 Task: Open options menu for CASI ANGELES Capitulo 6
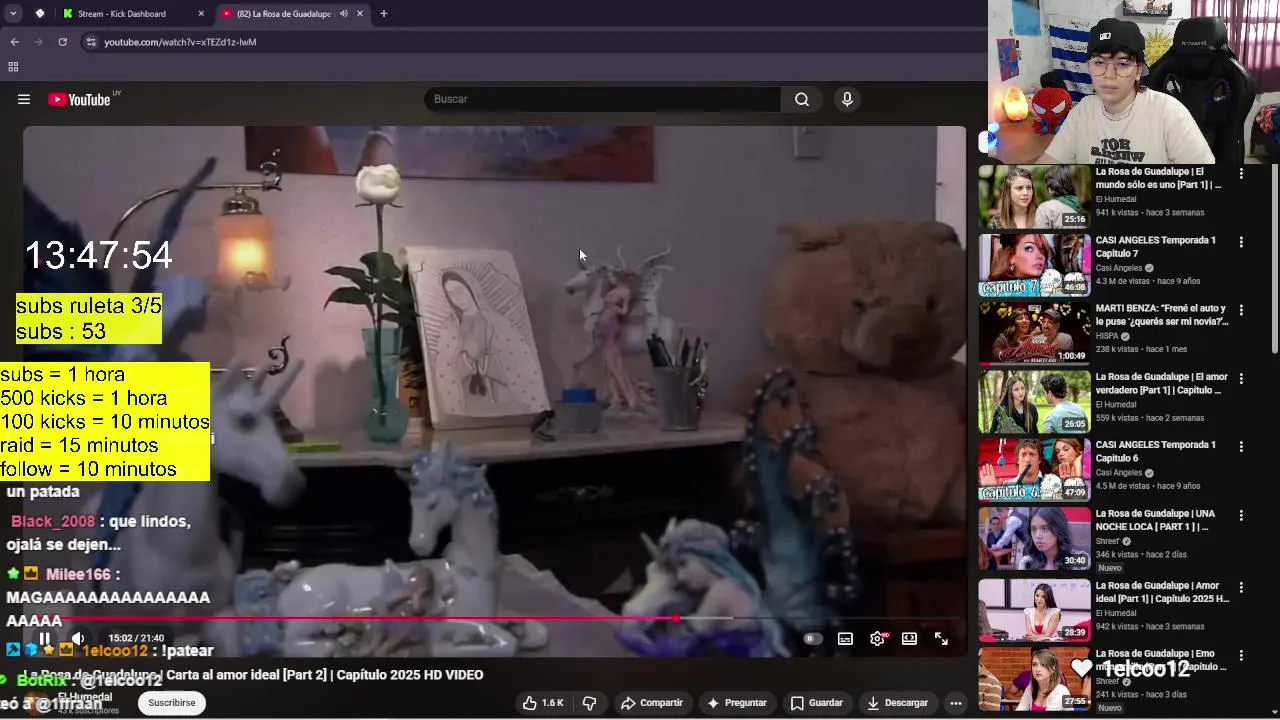(x=1241, y=447)
